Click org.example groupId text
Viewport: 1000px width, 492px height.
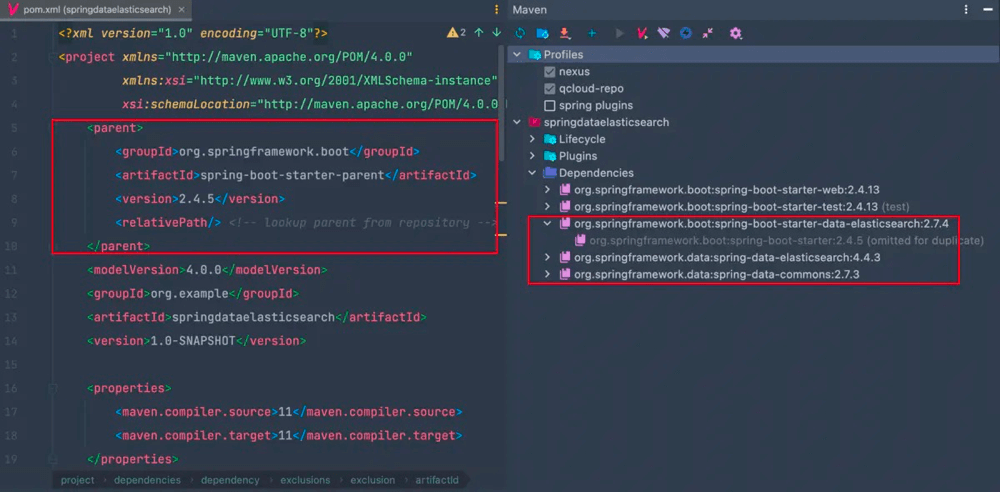pos(189,294)
